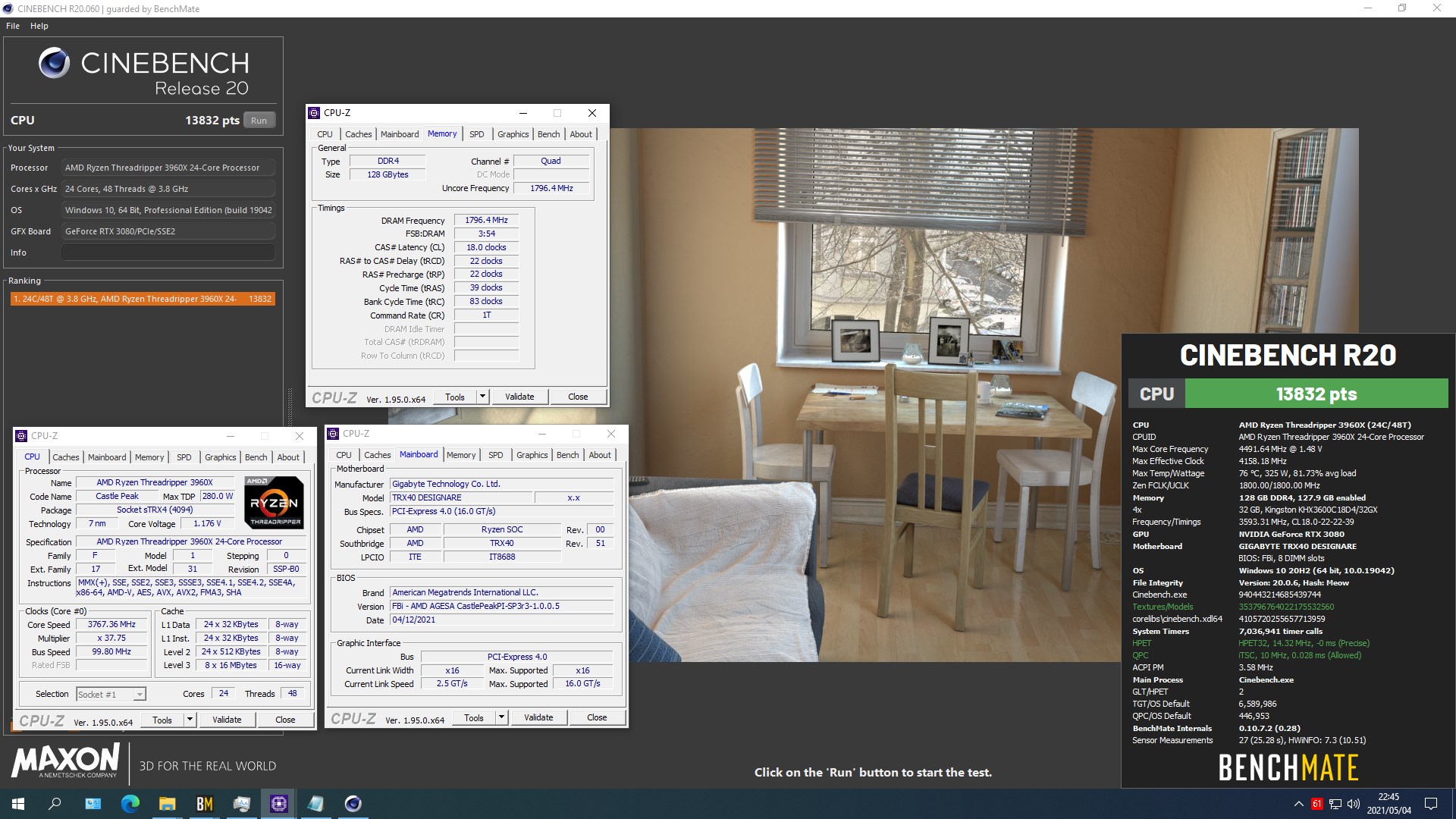Viewport: 1456px width, 819px height.
Task: Click the CPU-Z Memory window title icon
Action: coord(314,113)
